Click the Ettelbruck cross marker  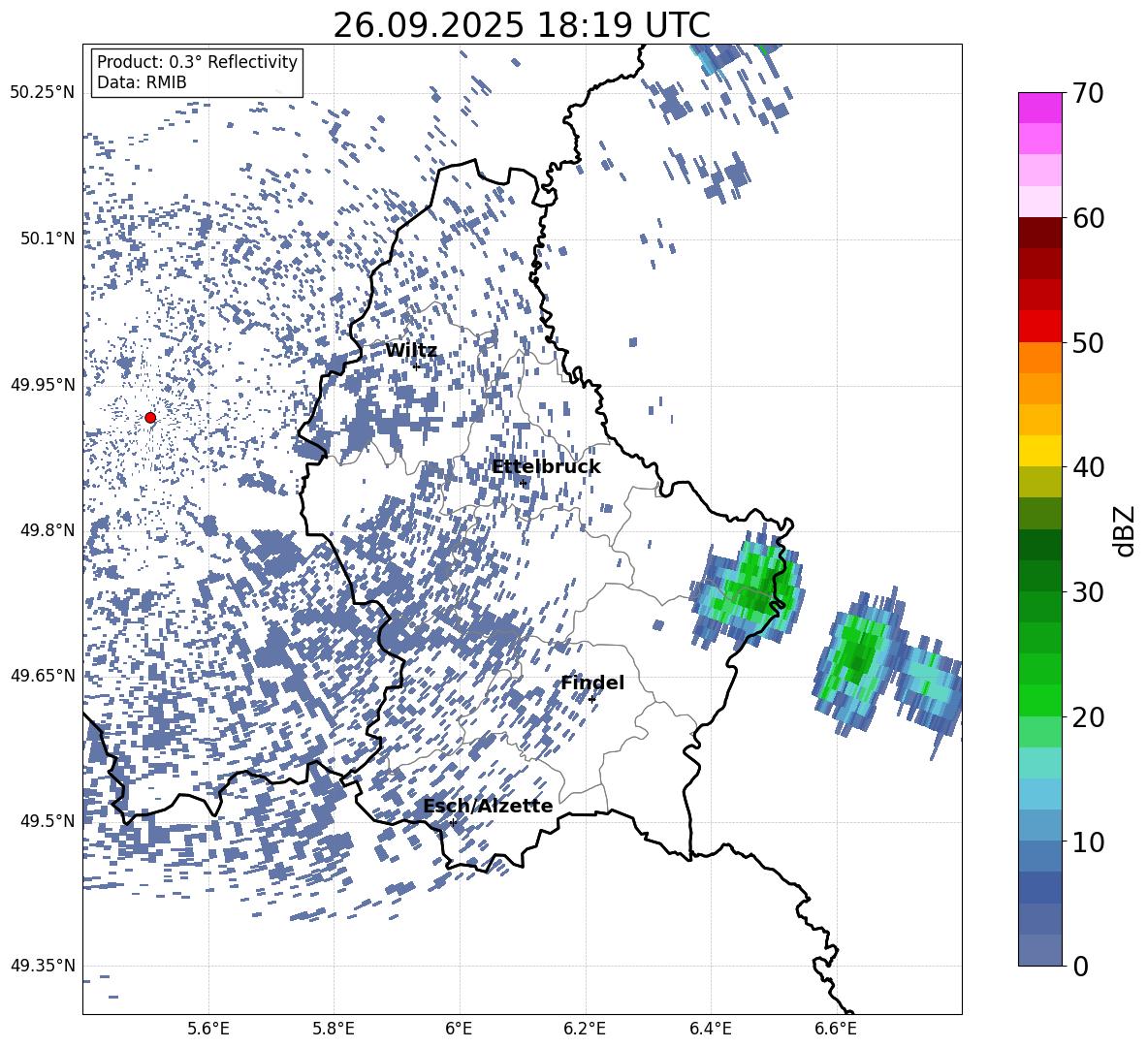point(523,483)
